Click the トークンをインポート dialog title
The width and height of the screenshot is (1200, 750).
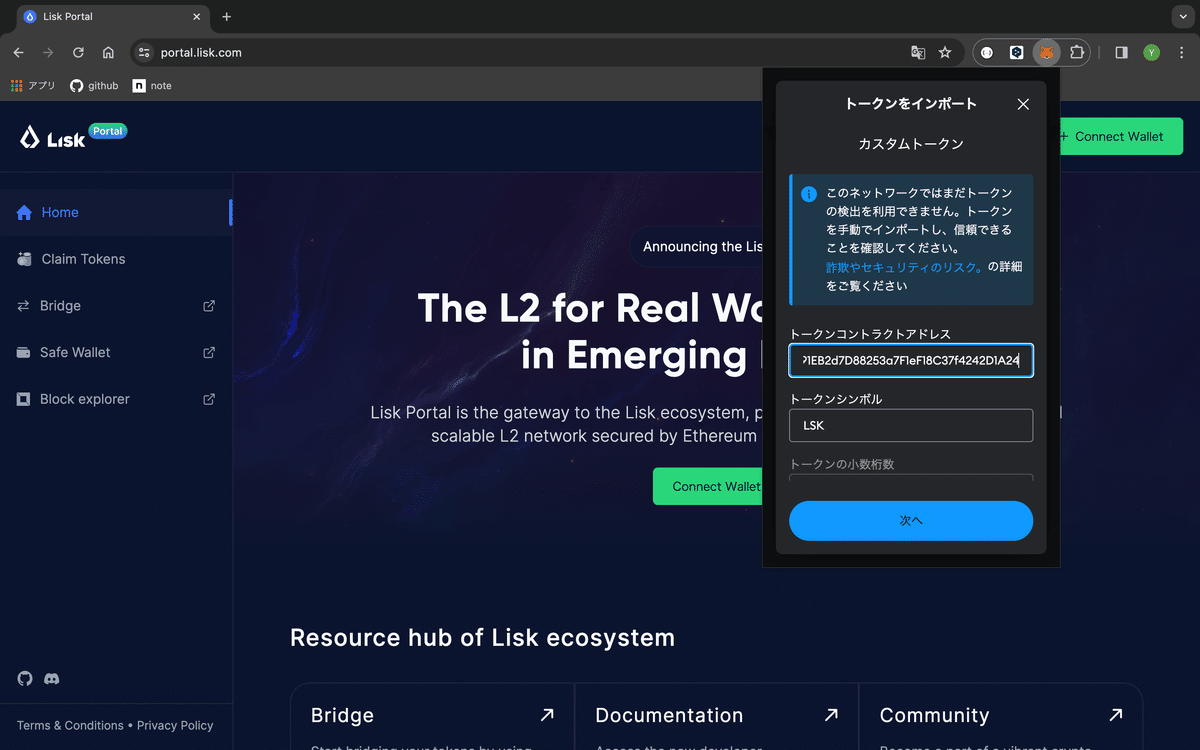click(x=911, y=104)
